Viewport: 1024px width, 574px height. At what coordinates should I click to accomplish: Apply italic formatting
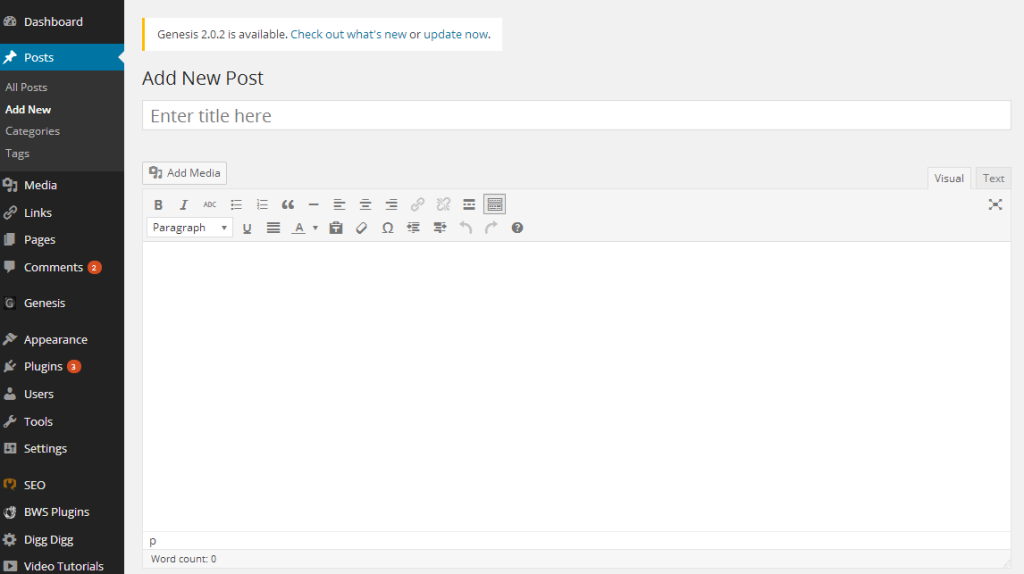click(184, 205)
